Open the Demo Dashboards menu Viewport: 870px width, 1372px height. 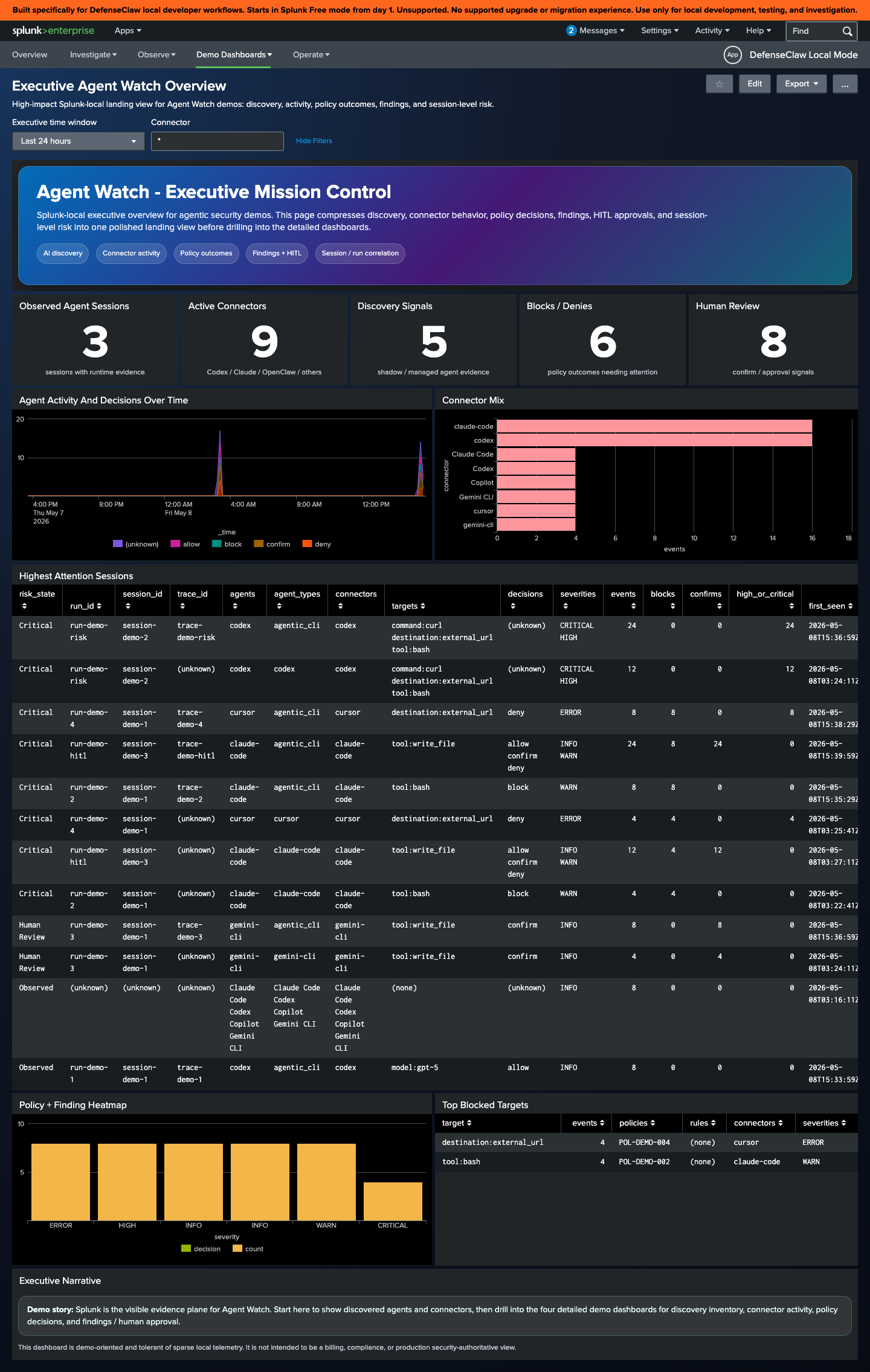click(x=234, y=55)
